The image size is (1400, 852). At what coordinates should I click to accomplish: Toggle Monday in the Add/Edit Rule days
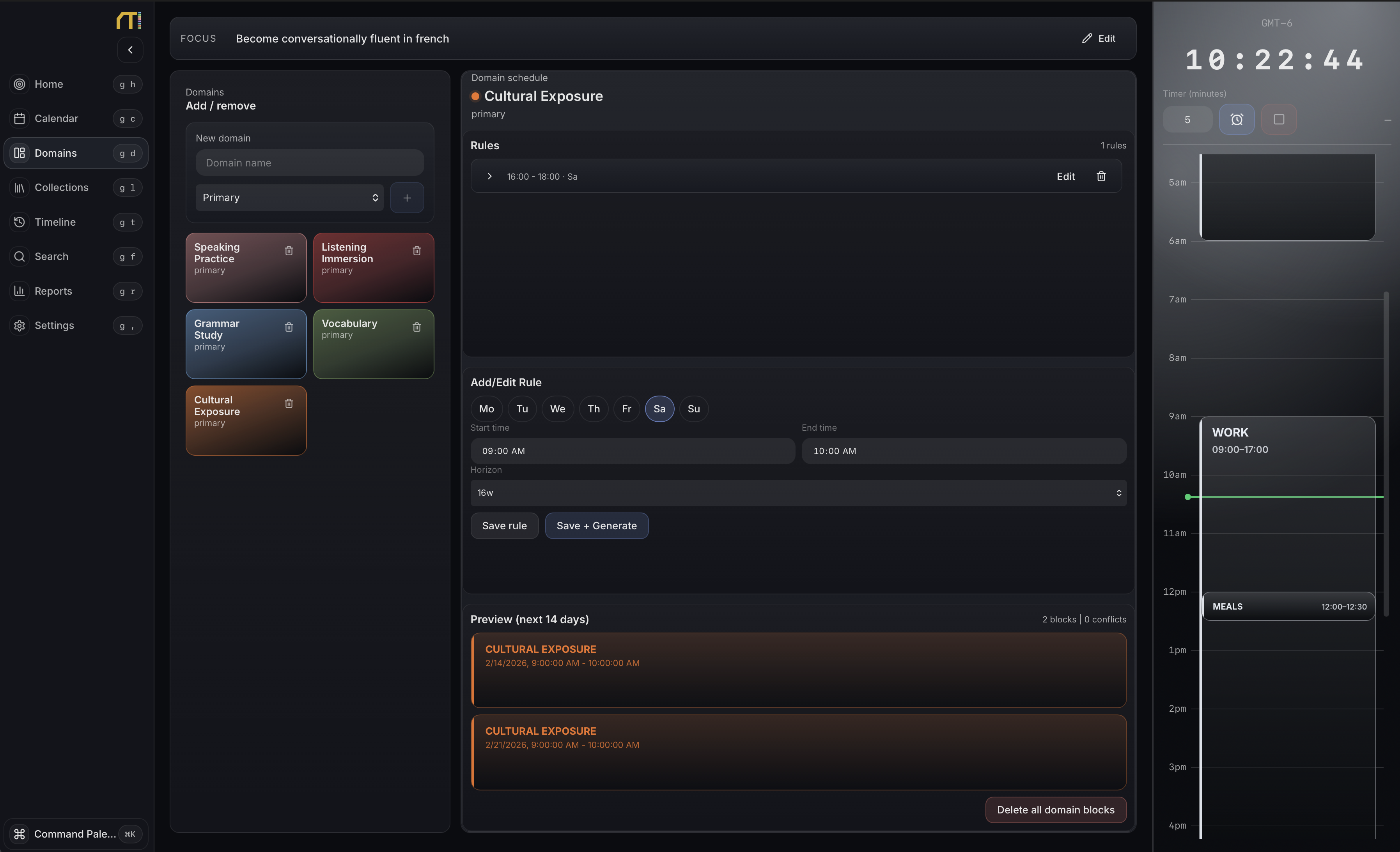tap(486, 408)
